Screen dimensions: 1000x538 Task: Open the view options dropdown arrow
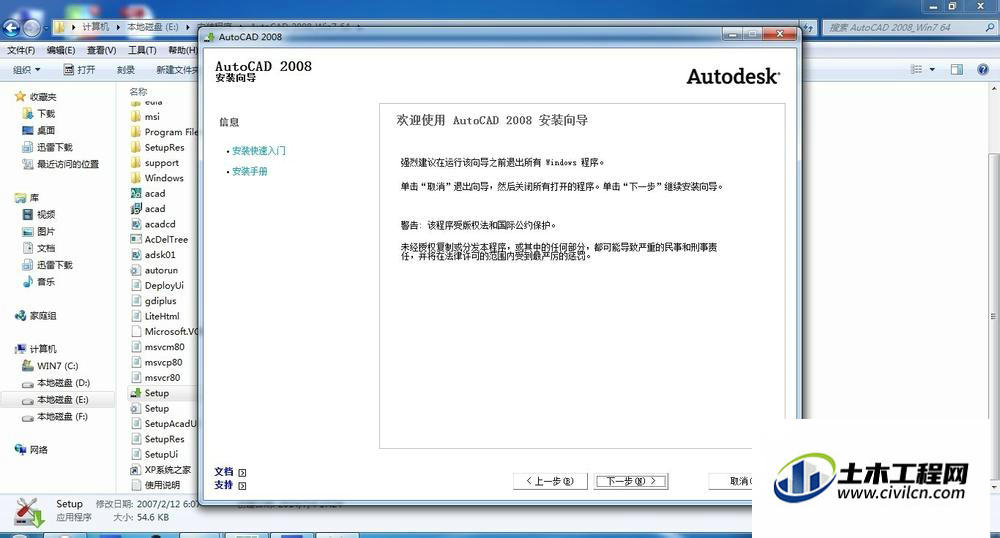tap(932, 69)
